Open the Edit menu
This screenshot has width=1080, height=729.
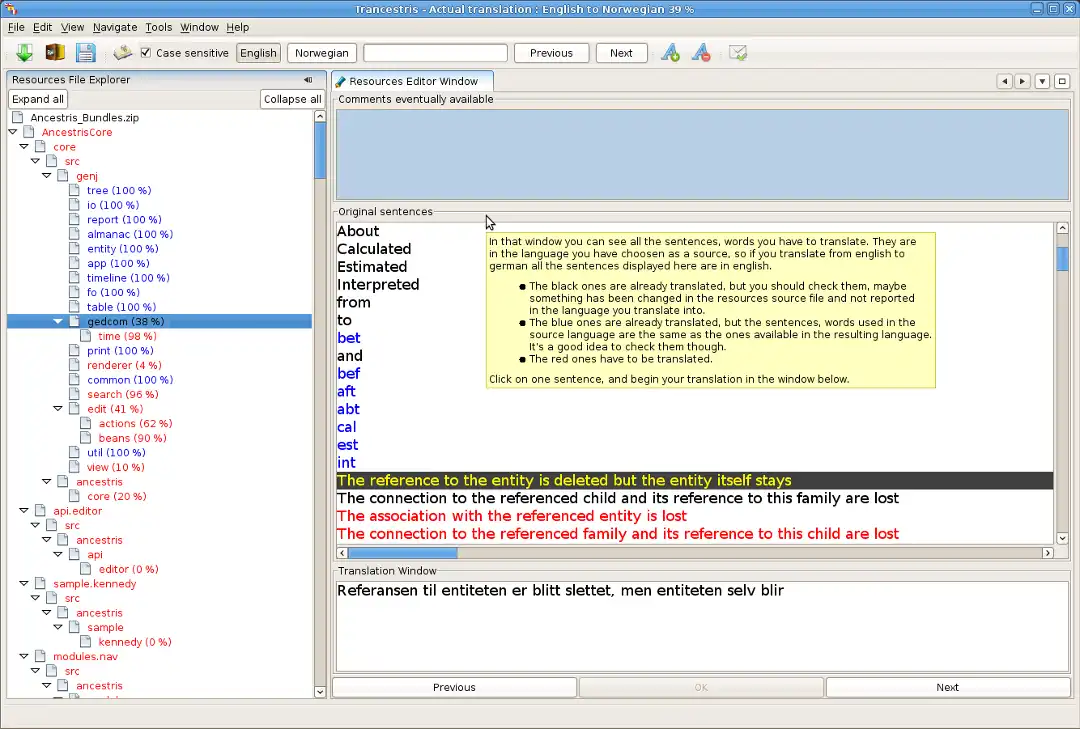point(42,27)
